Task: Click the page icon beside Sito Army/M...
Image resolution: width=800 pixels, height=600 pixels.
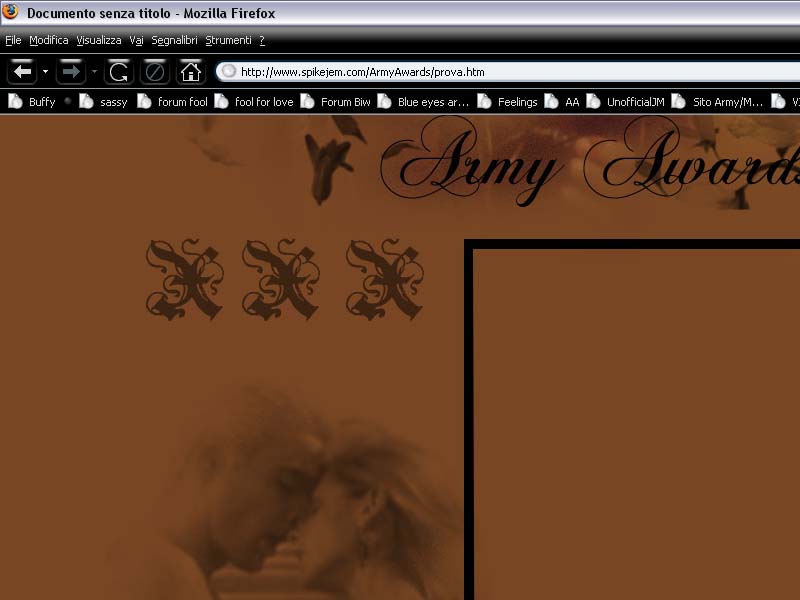Action: (x=679, y=102)
